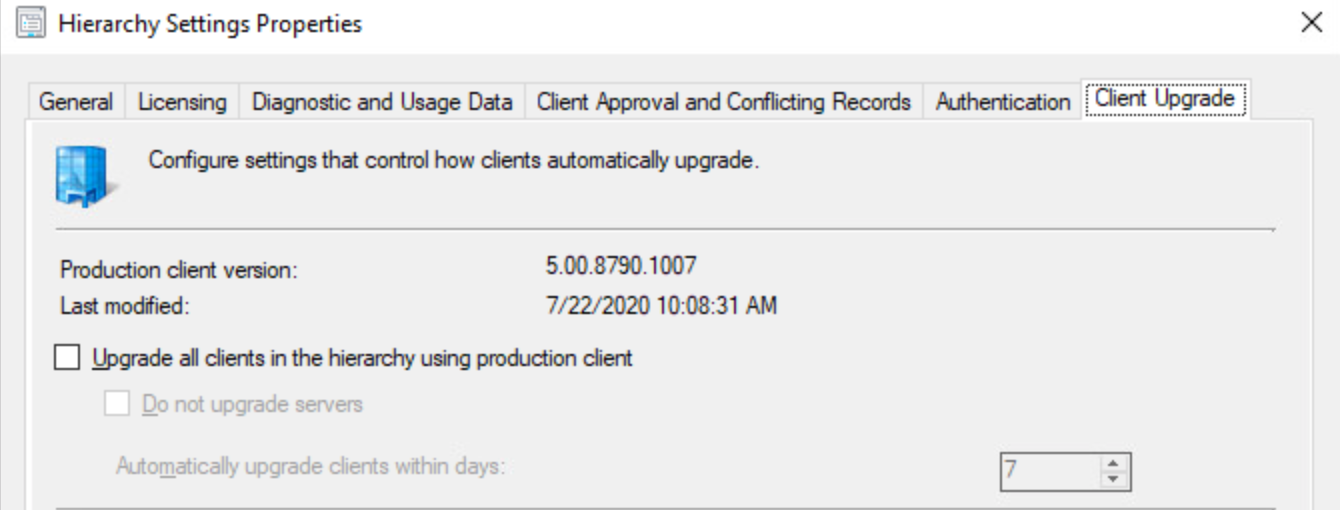Increase upgrade days with the up arrow

point(1113,463)
